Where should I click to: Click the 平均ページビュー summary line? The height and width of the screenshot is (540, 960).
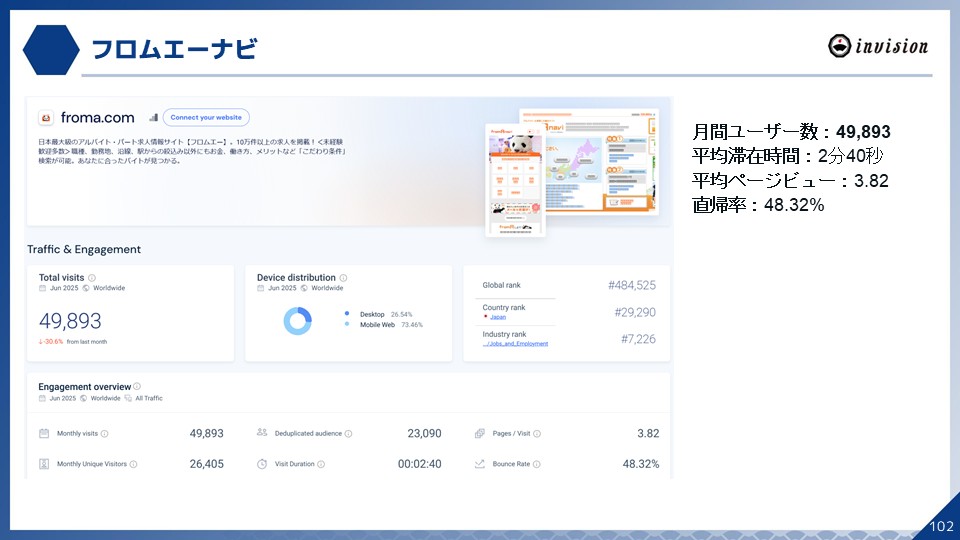[x=790, y=181]
